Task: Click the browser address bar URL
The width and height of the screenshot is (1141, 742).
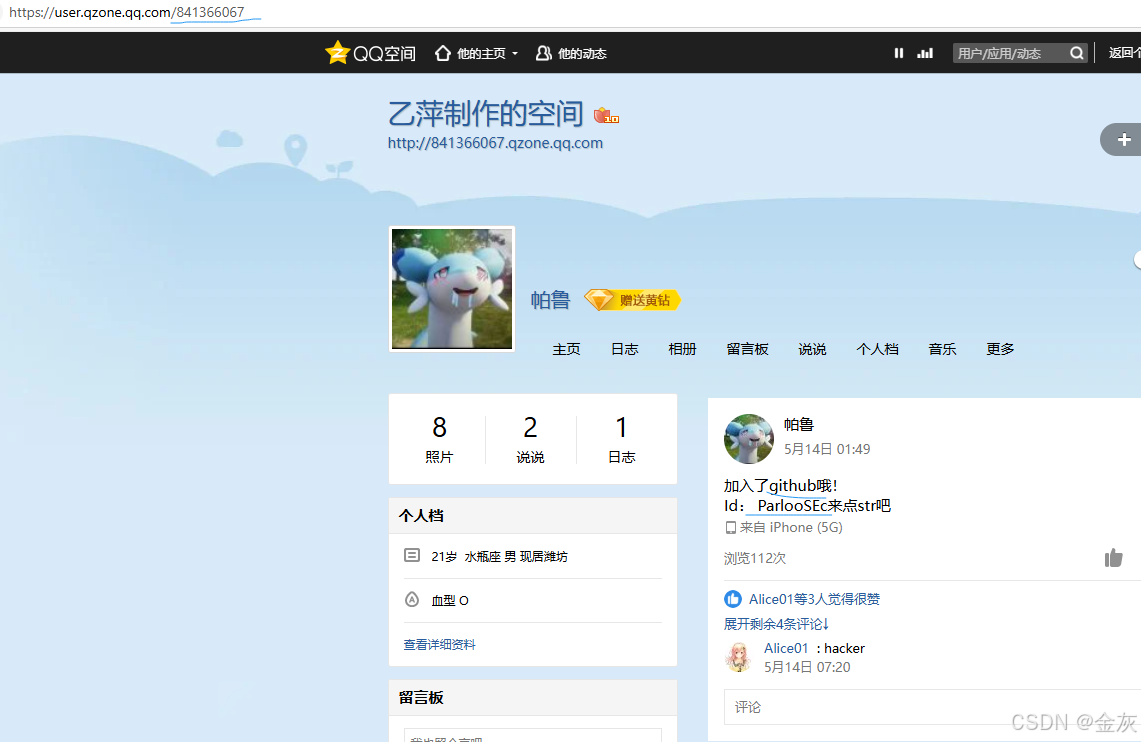Action: pos(127,12)
